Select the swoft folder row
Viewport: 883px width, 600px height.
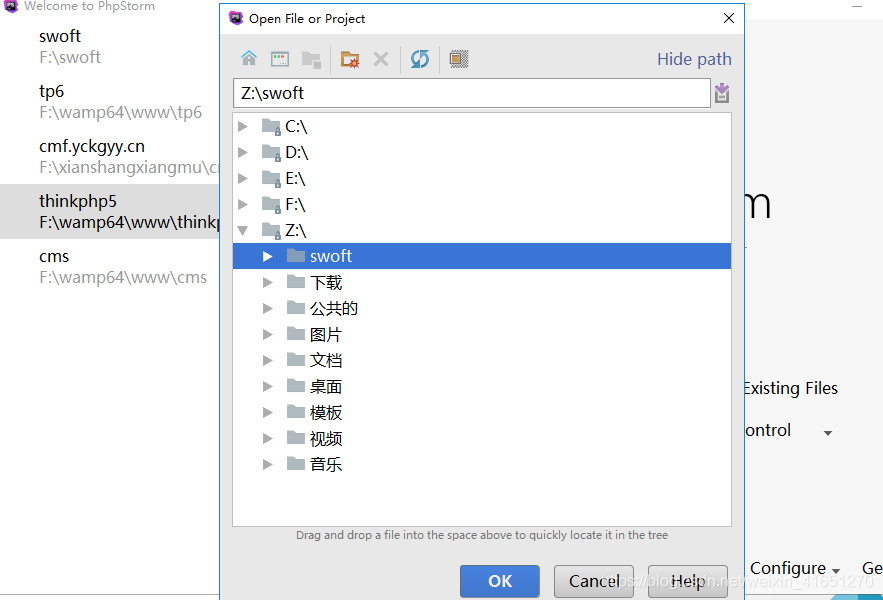pos(482,256)
